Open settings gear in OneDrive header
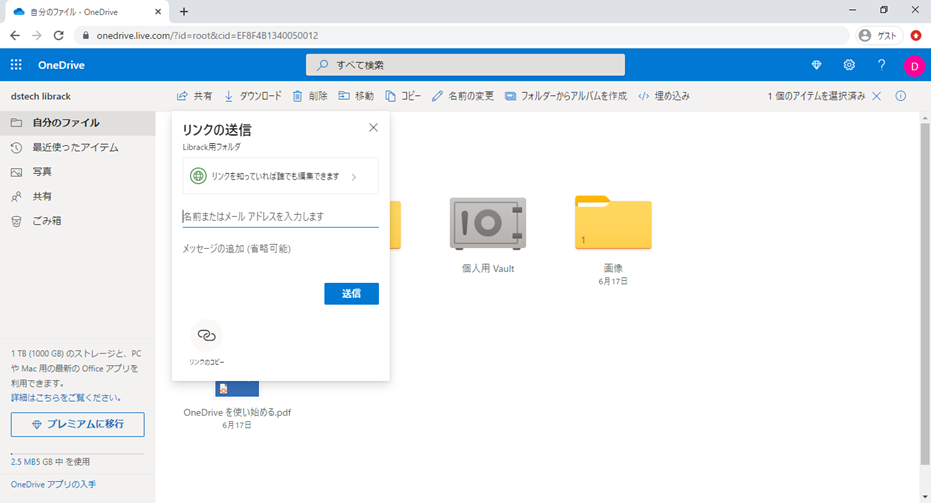This screenshot has height=503, width=931. (x=849, y=65)
